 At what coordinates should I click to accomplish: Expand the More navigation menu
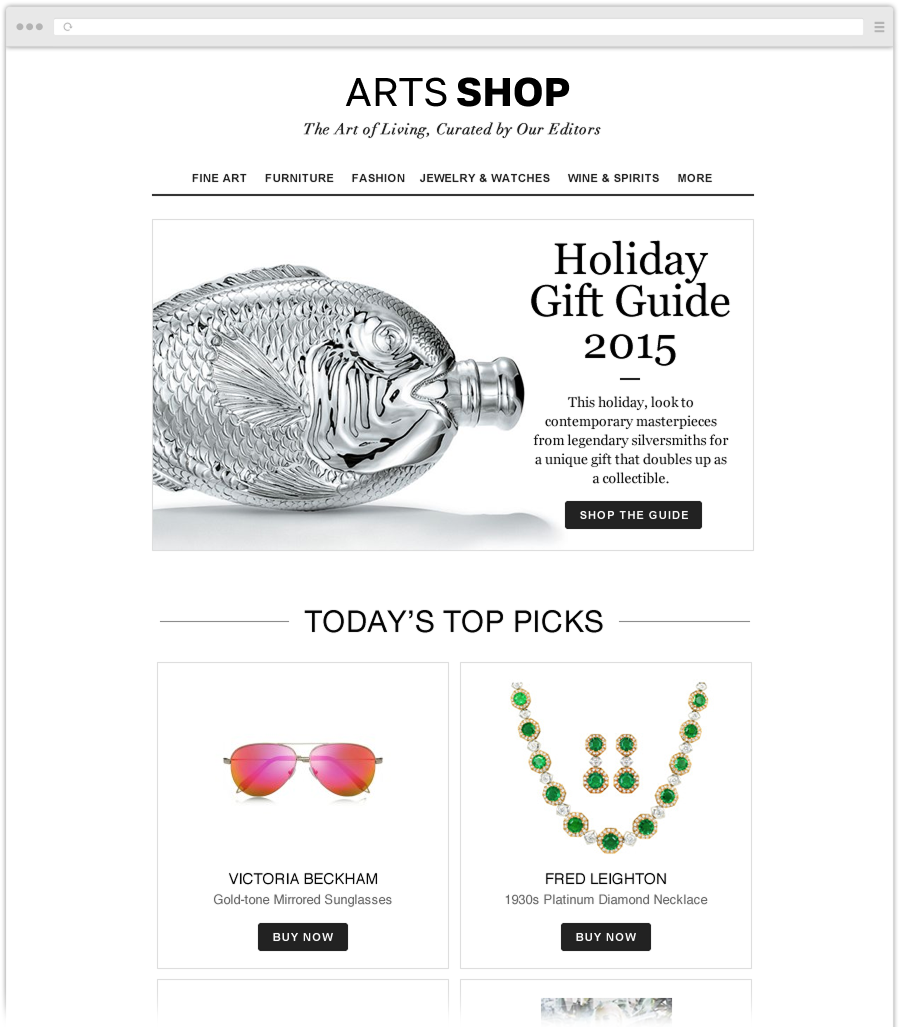pos(694,178)
